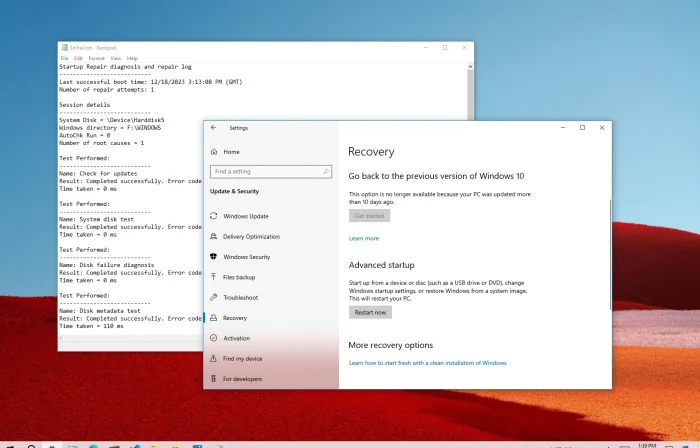Click the 'AutoChk Run = 0' line

click(84, 135)
